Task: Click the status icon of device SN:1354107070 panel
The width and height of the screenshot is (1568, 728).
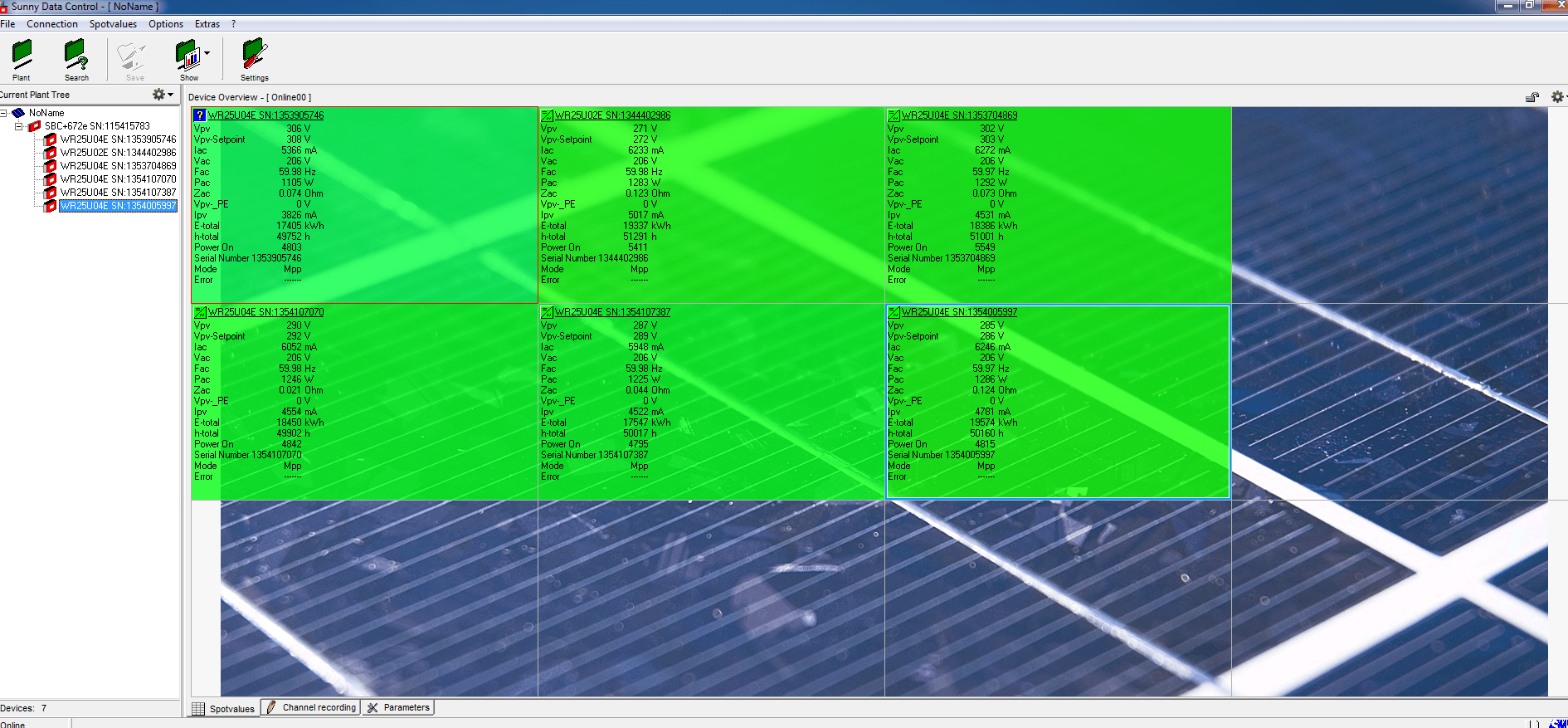Action: pos(200,312)
